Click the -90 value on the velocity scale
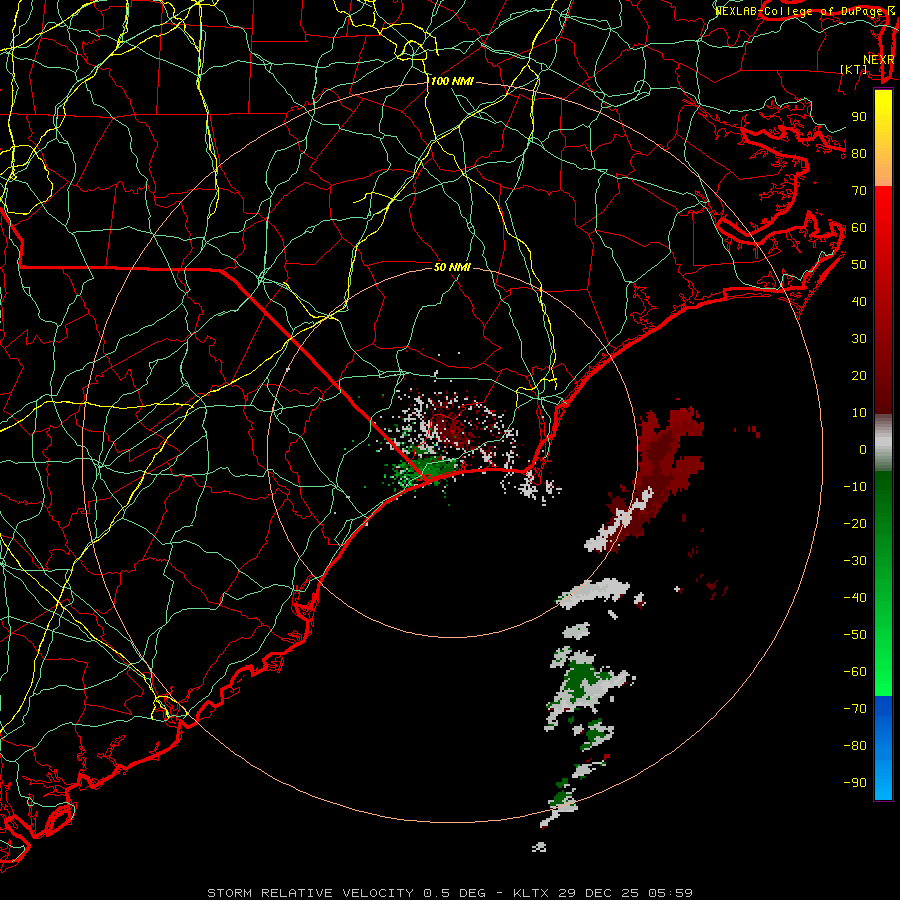Viewport: 900px width, 900px height. point(855,783)
